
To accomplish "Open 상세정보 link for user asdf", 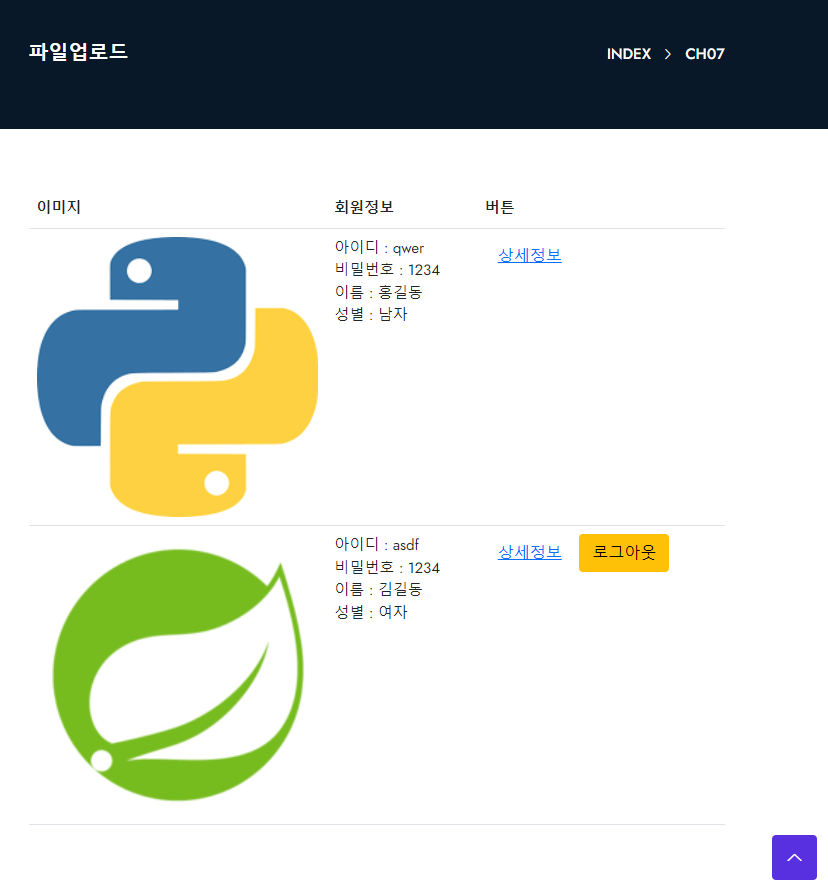I will click(x=530, y=552).
